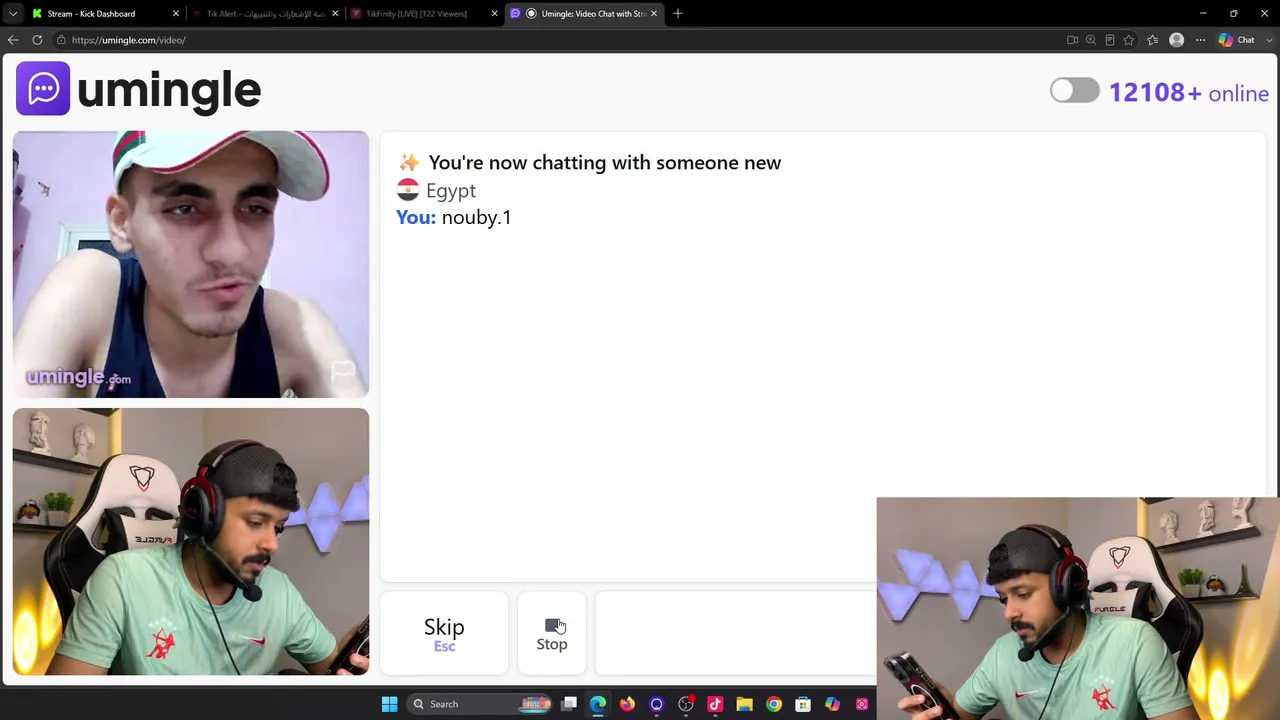This screenshot has width=1280, height=720.
Task: Open the Windows Start menu
Action: 389,704
